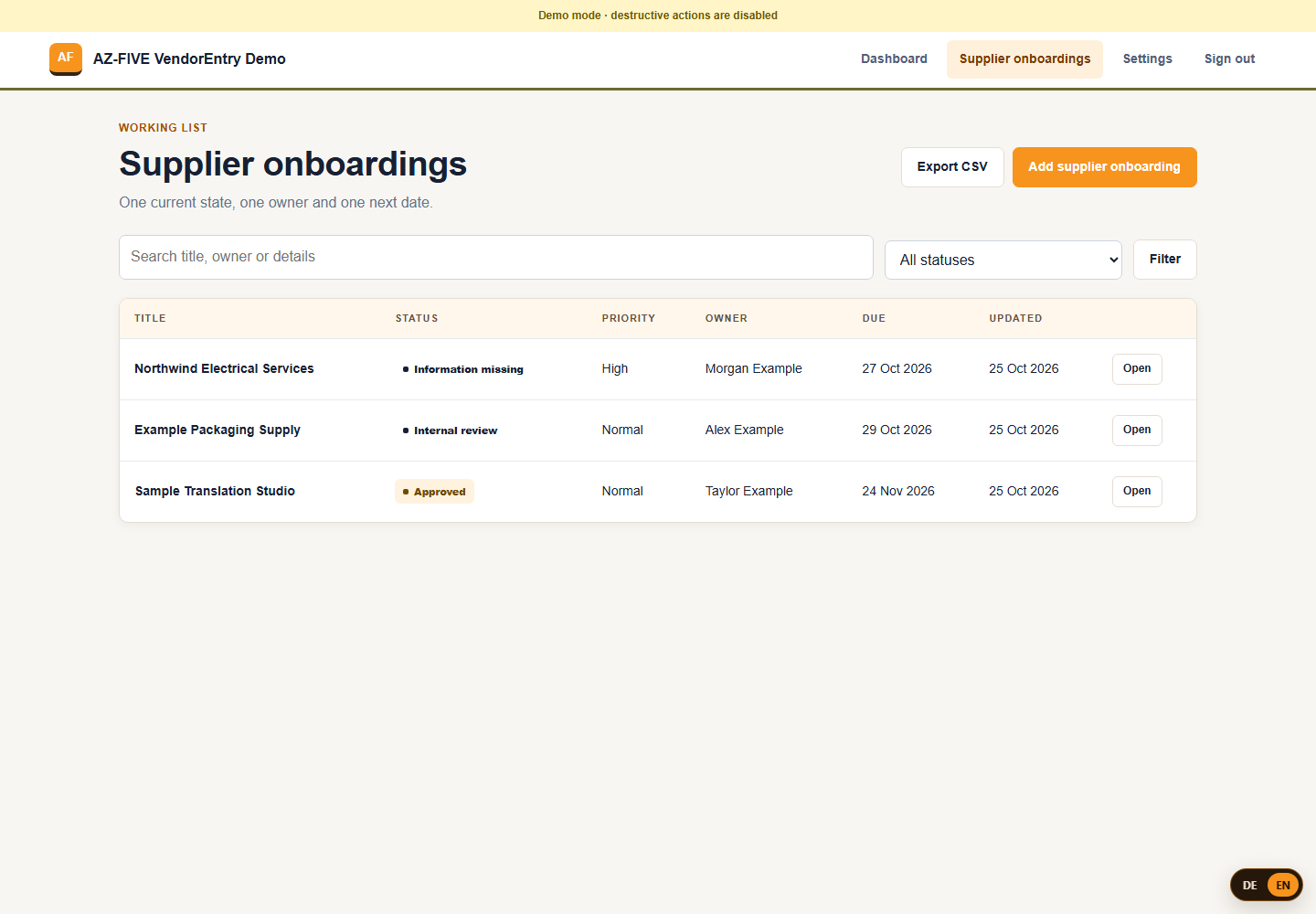Open Northwind Electrical Services record
This screenshot has width=1316, height=914.
click(x=1137, y=369)
